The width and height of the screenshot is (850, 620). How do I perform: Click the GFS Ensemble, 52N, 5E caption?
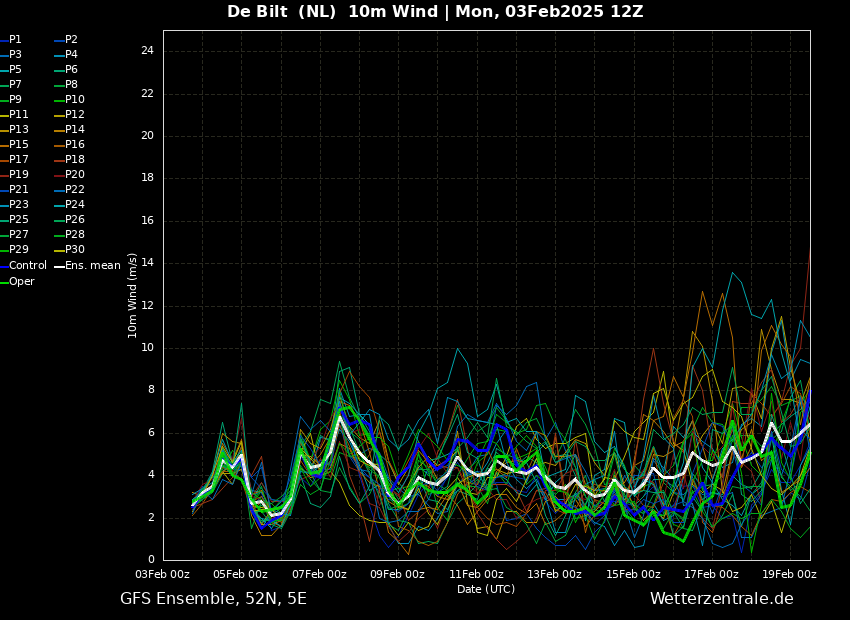[213, 599]
